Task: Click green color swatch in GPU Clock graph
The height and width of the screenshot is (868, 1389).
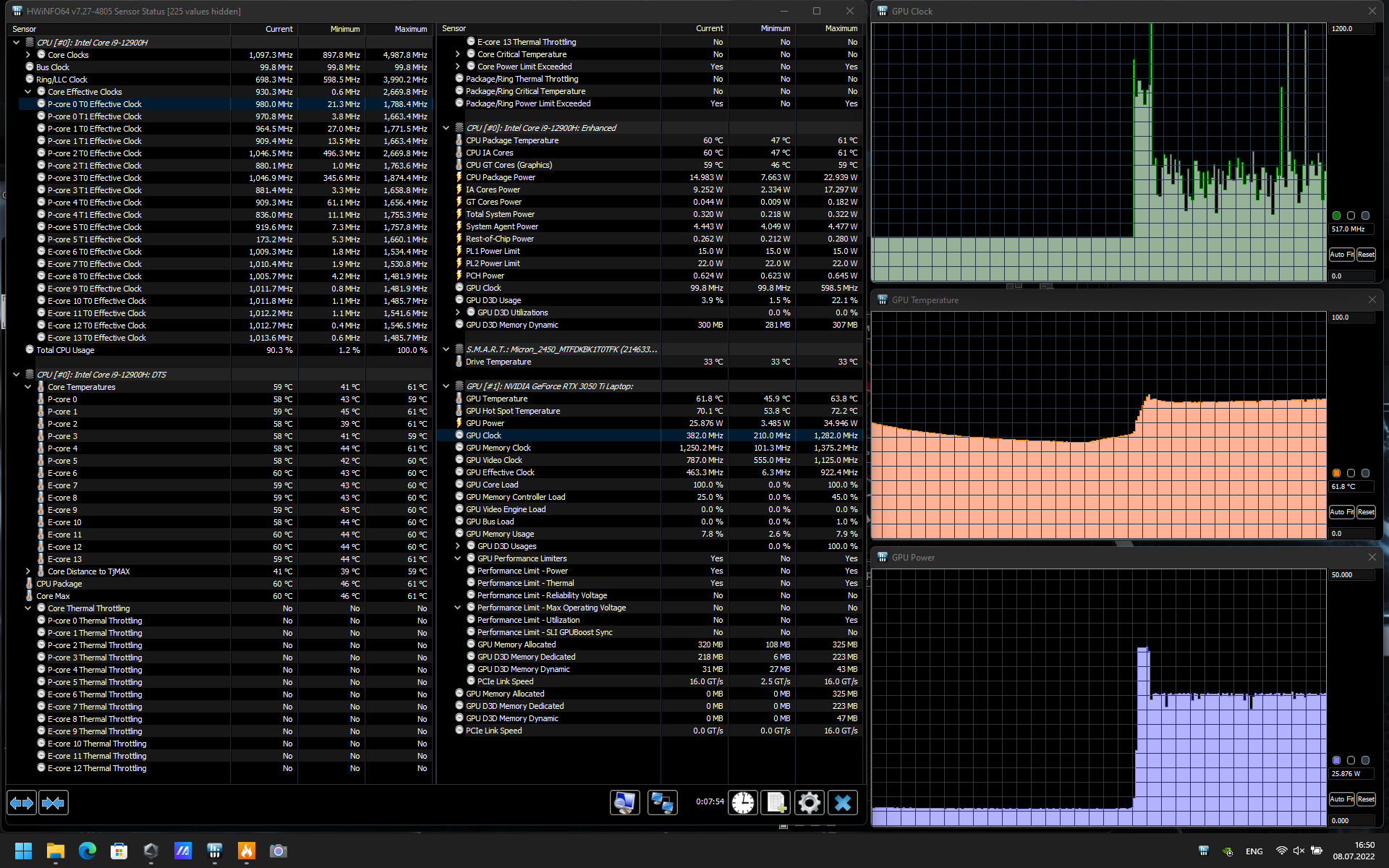Action: click(x=1336, y=216)
